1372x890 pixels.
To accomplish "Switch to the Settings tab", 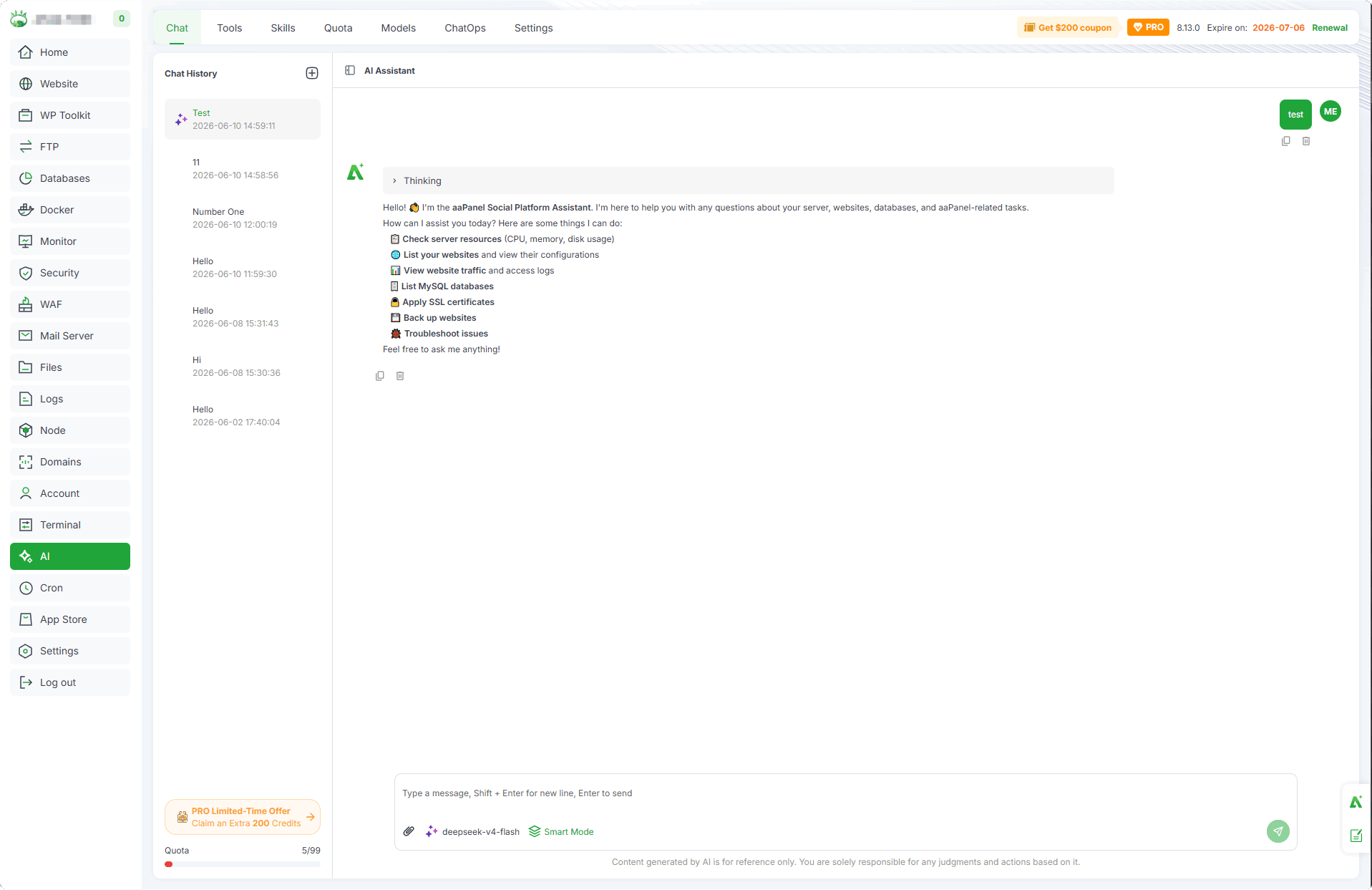I will pyautogui.click(x=533, y=28).
